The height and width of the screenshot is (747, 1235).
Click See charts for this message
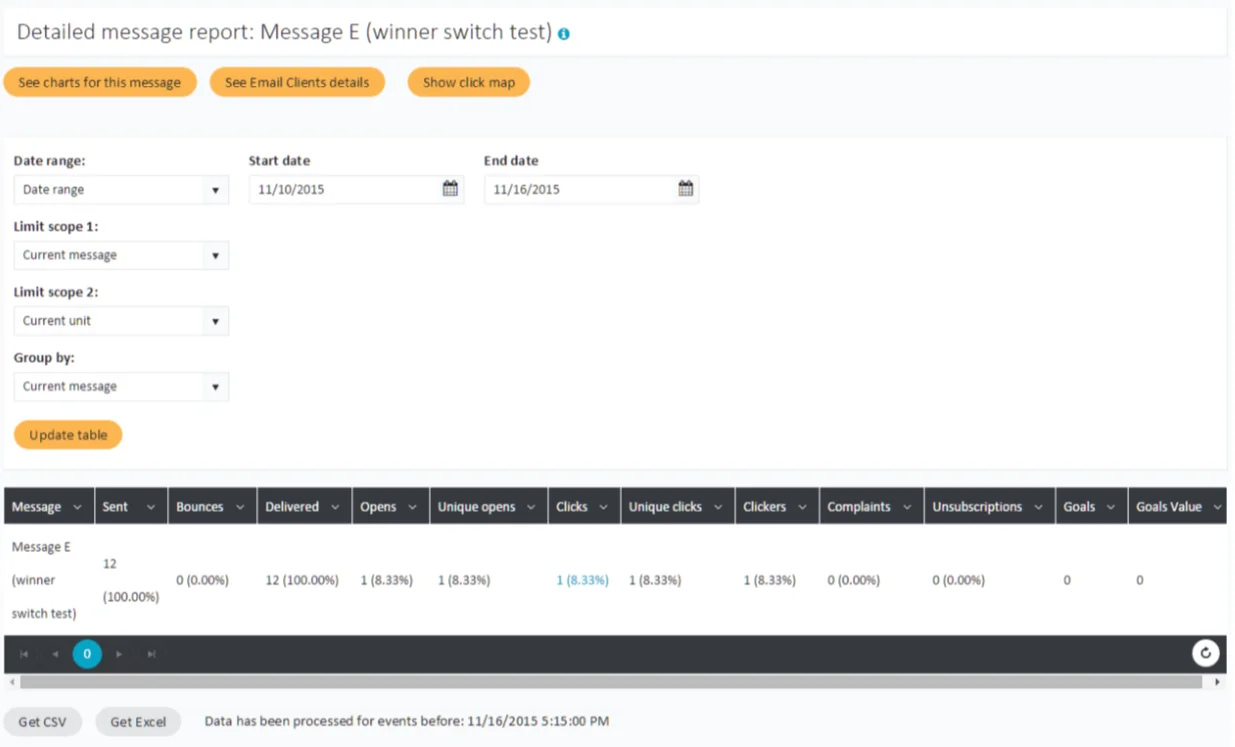pyautogui.click(x=100, y=82)
